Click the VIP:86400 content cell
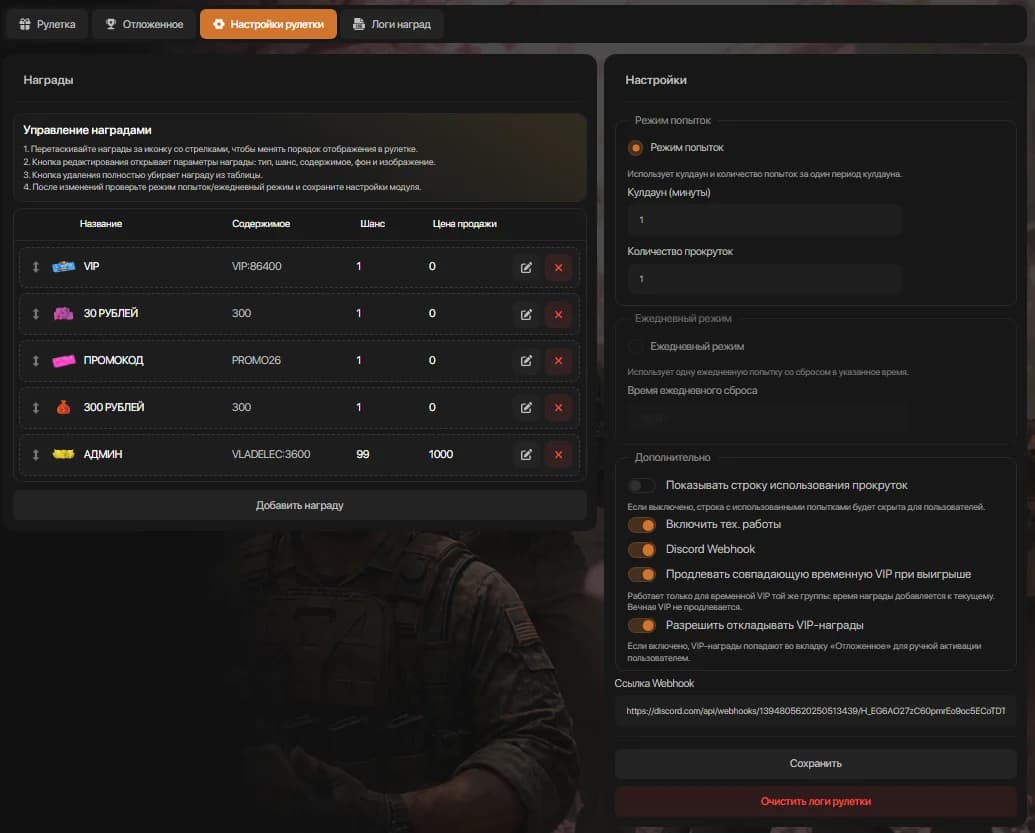Viewport: 1035px width, 833px height. (x=257, y=267)
